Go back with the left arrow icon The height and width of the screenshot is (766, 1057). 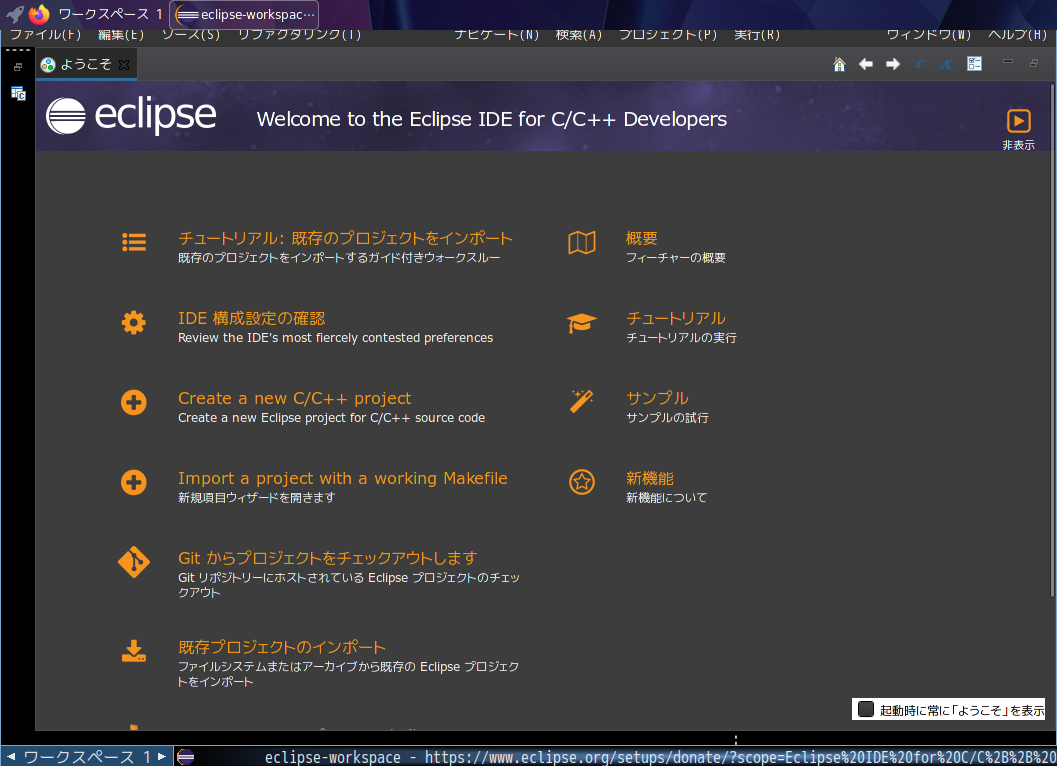click(866, 64)
